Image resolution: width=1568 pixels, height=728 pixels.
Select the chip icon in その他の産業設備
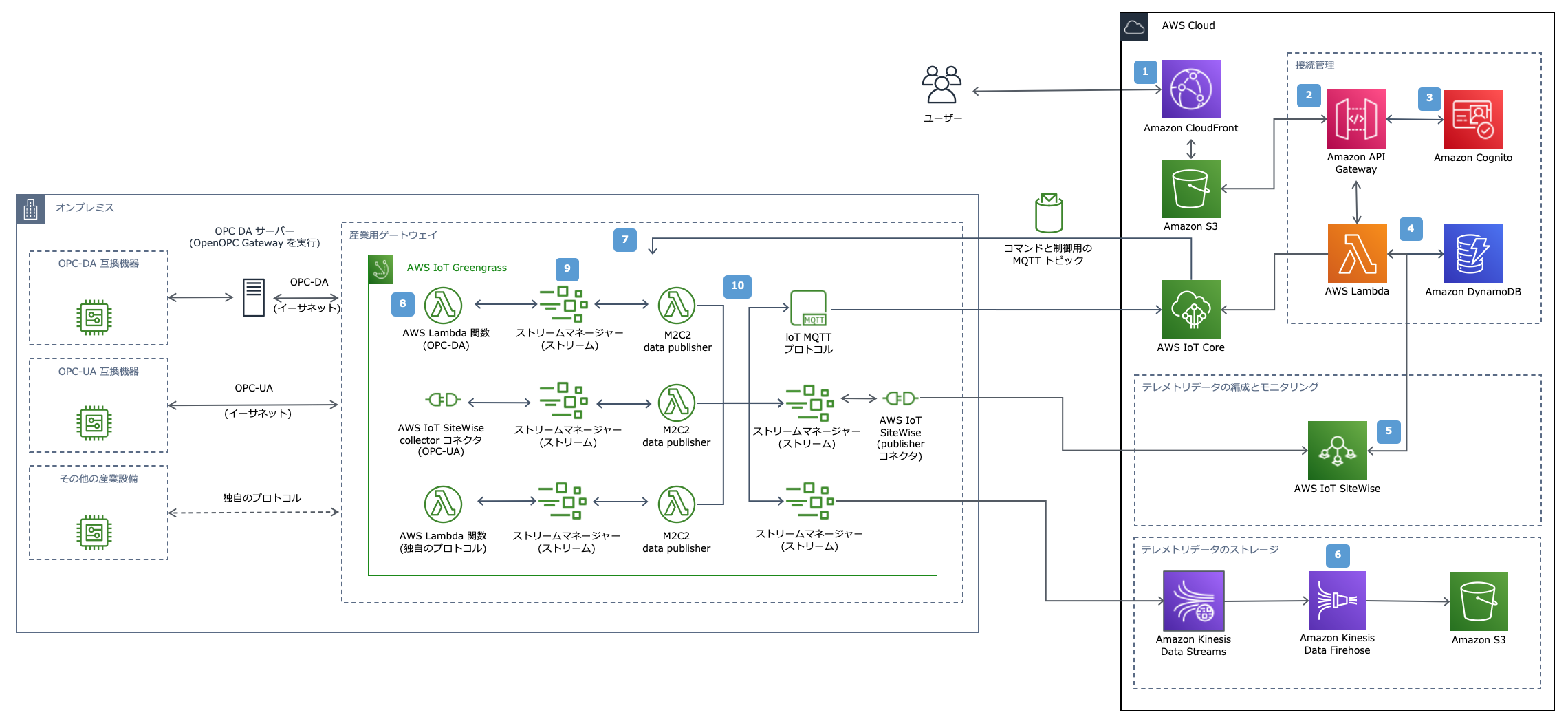pos(94,532)
